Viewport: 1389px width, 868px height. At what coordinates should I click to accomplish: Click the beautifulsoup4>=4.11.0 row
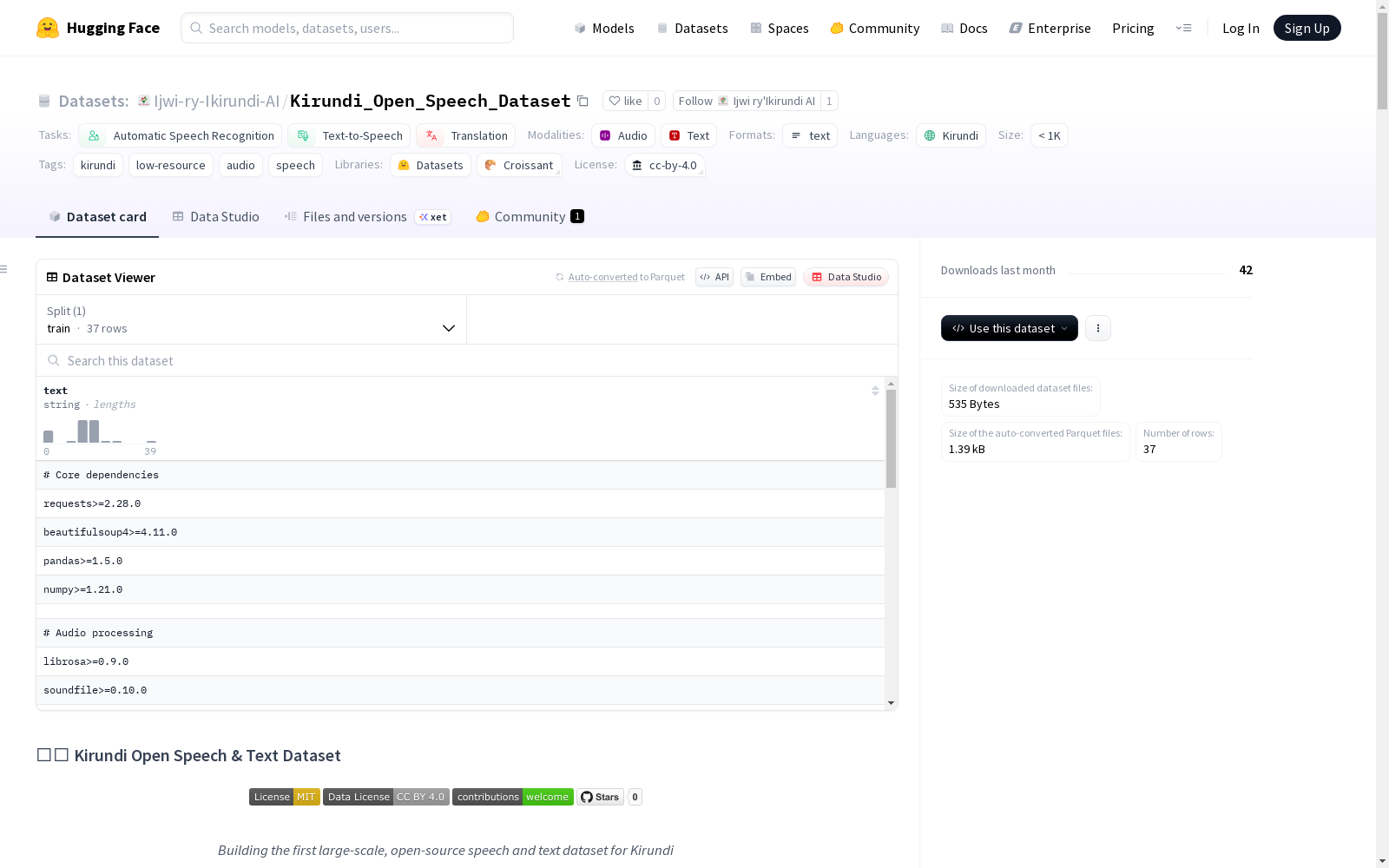coord(460,532)
